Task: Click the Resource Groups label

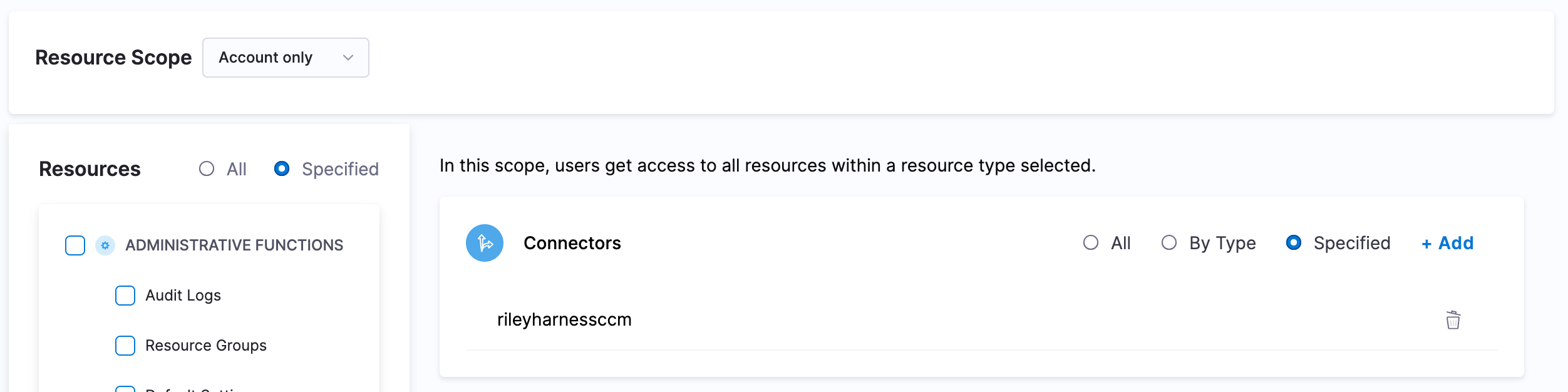Action: click(205, 346)
